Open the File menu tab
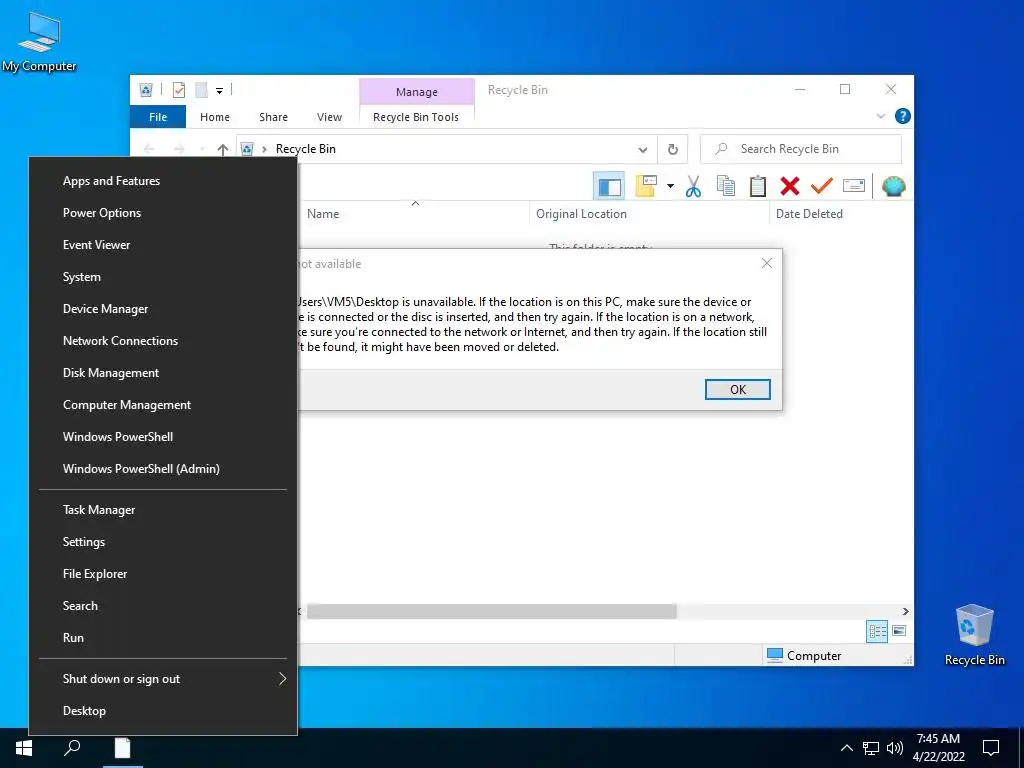 (x=158, y=117)
